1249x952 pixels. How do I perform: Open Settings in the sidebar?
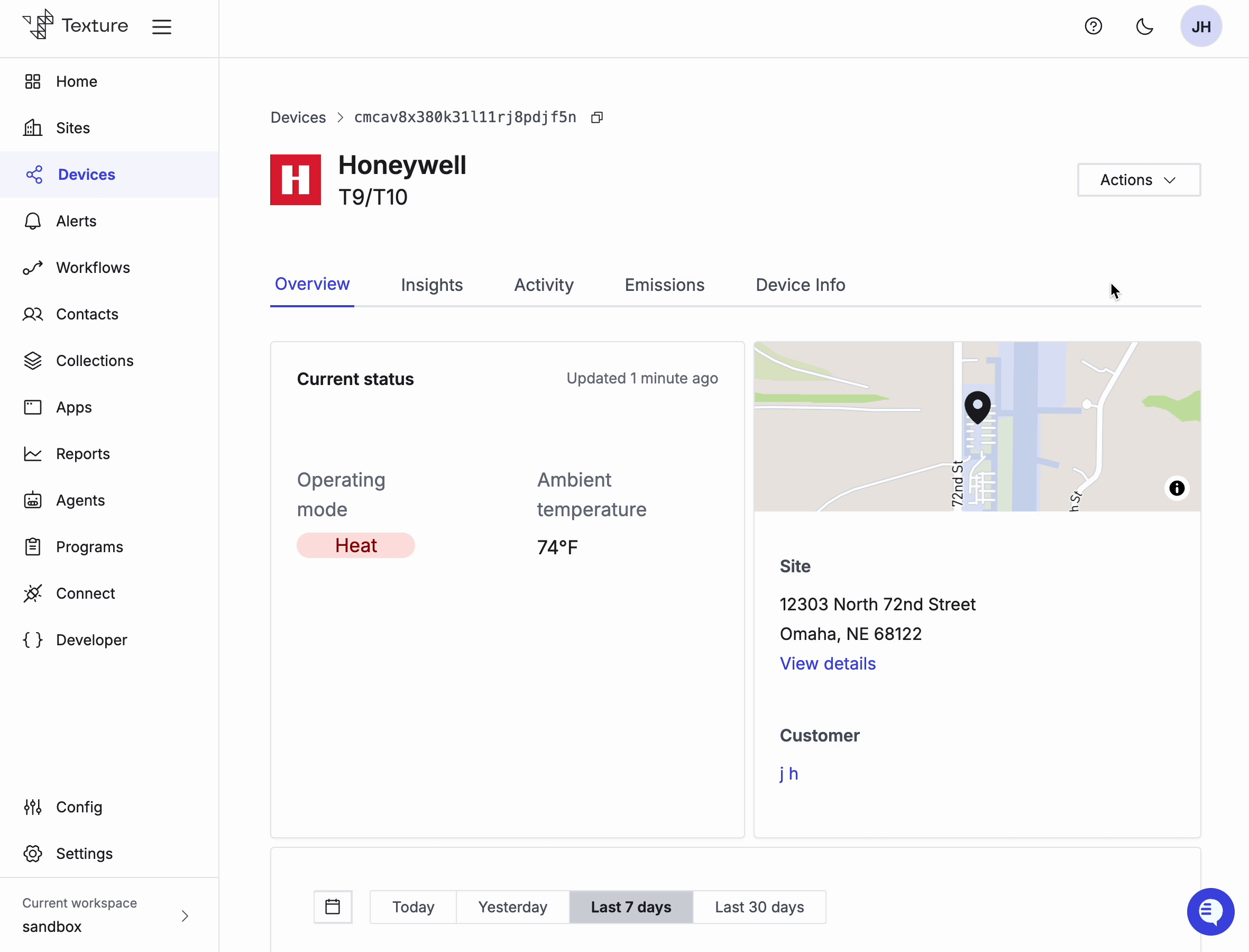pyautogui.click(x=109, y=854)
